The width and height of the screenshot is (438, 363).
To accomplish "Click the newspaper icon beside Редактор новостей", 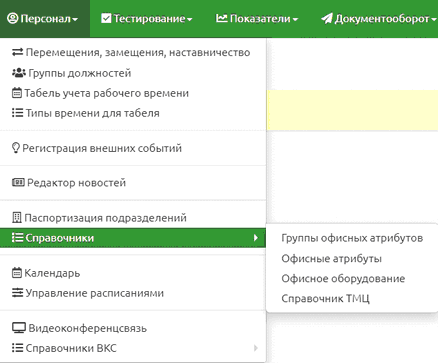I will pyautogui.click(x=18, y=182).
